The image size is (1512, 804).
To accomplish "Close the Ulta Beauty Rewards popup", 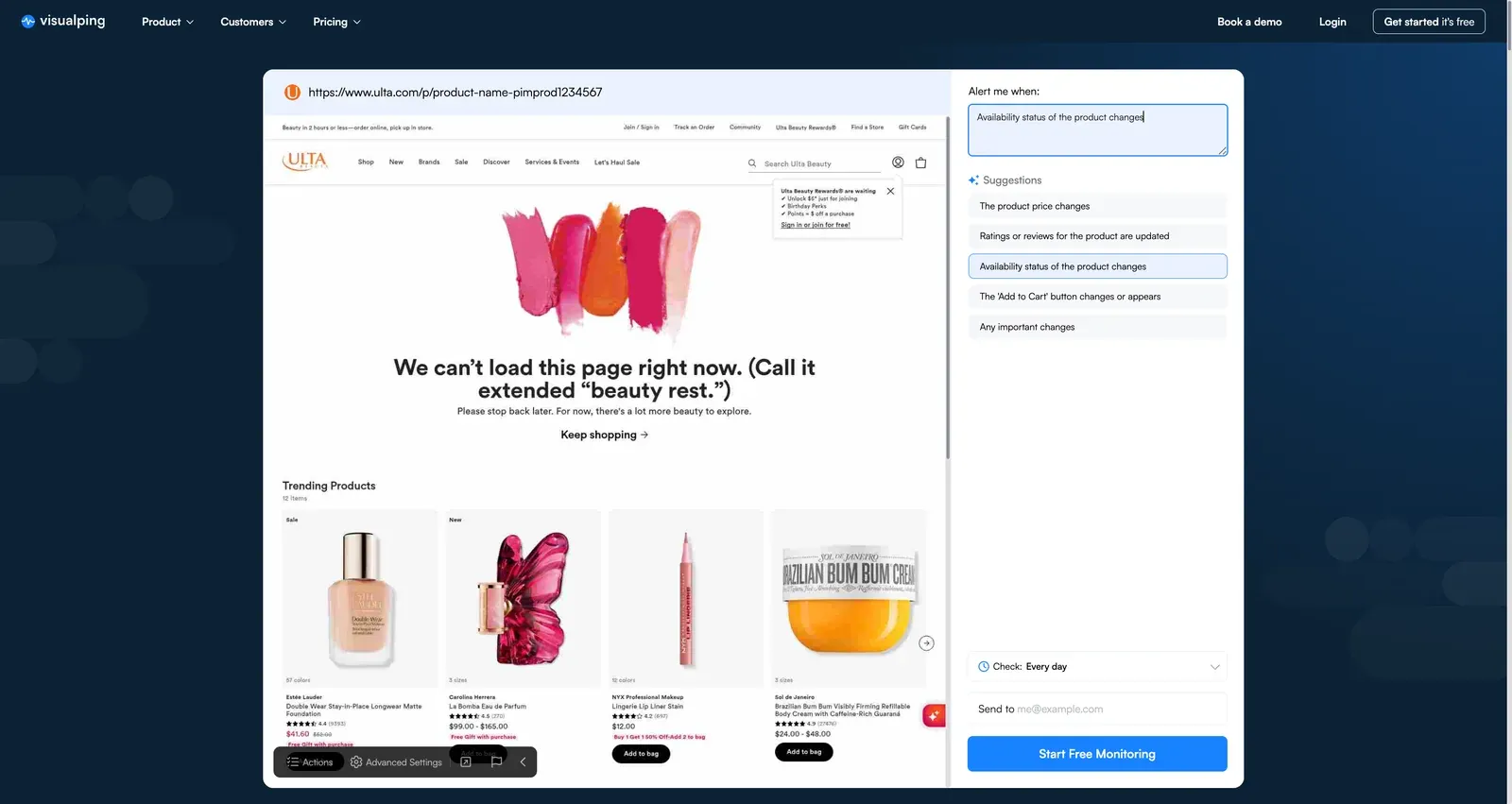I will 890,191.
